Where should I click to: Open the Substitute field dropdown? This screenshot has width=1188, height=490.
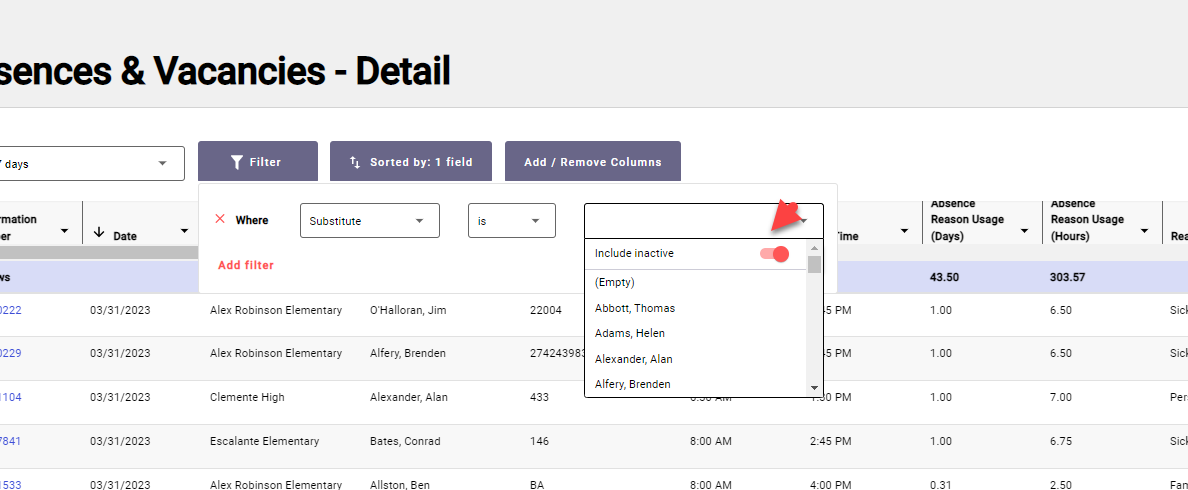(370, 220)
